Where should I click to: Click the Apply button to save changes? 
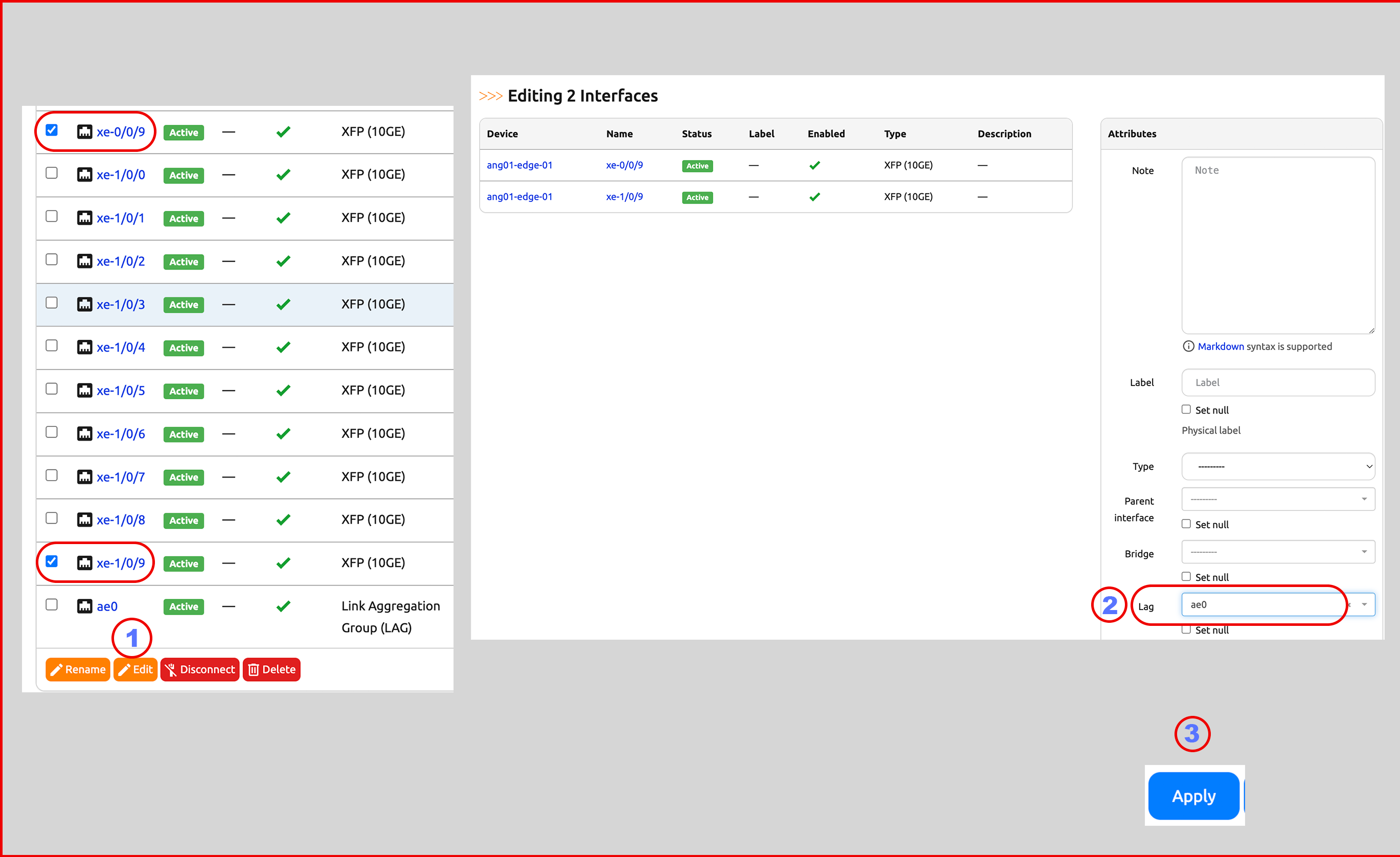1195,795
